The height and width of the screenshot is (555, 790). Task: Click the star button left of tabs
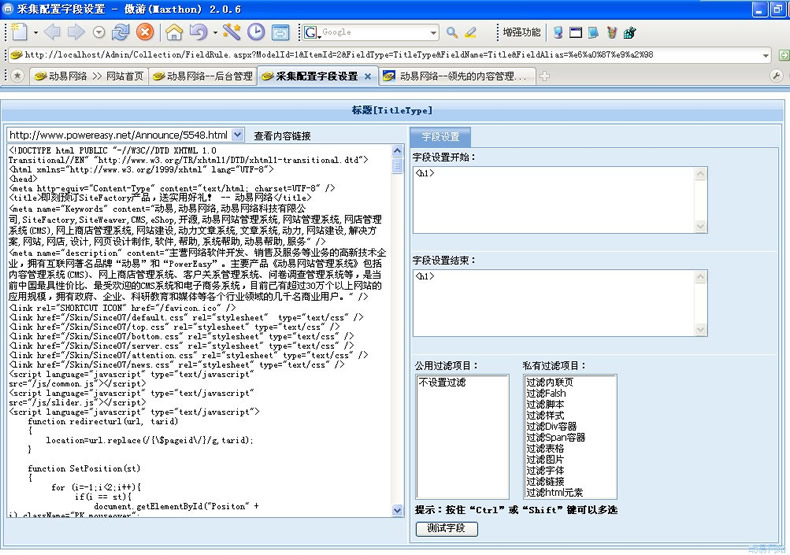pos(18,76)
